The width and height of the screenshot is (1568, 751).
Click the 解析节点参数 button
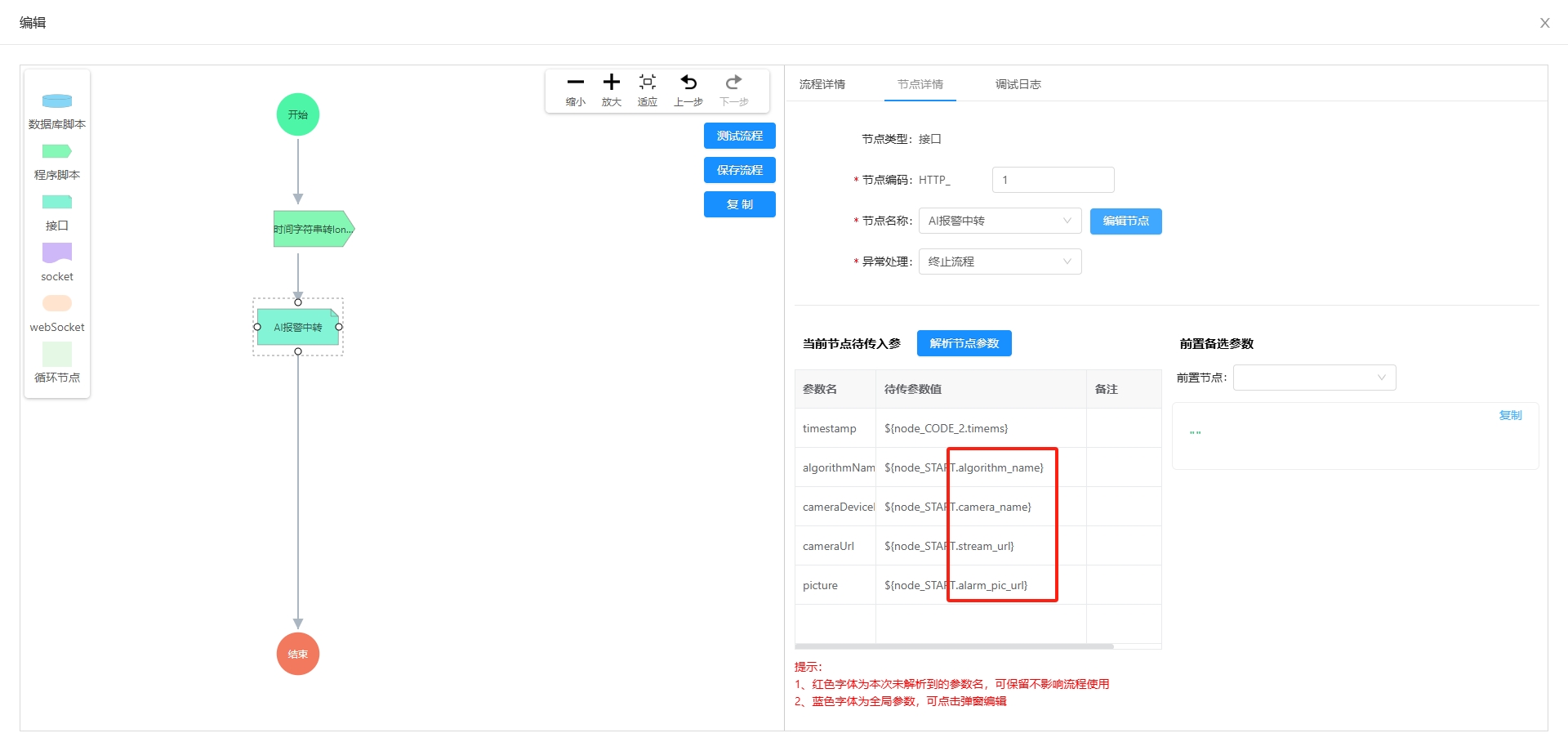coord(964,343)
